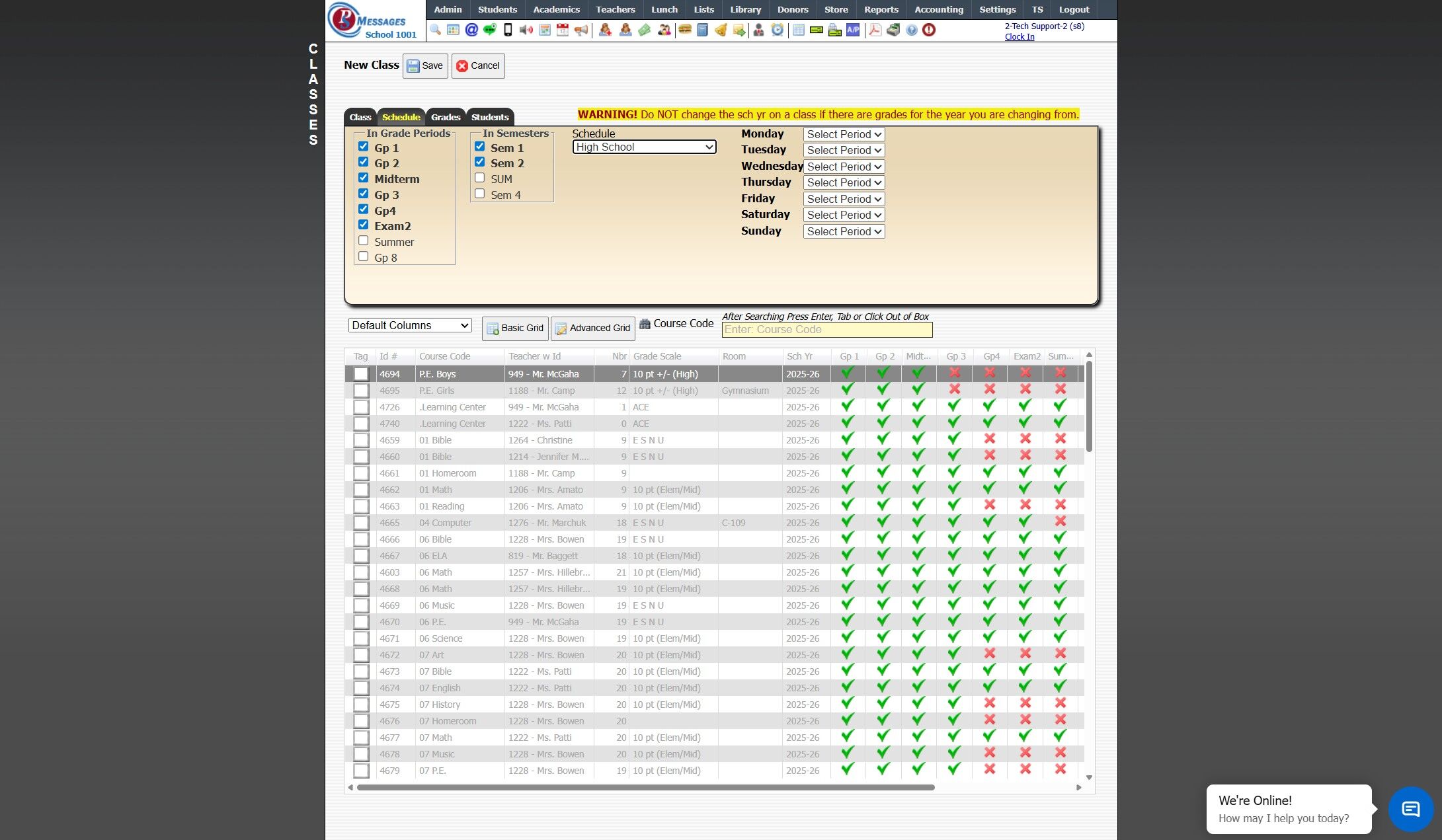This screenshot has width=1442, height=840.
Task: Click the blue help question icon
Action: pyautogui.click(x=912, y=30)
